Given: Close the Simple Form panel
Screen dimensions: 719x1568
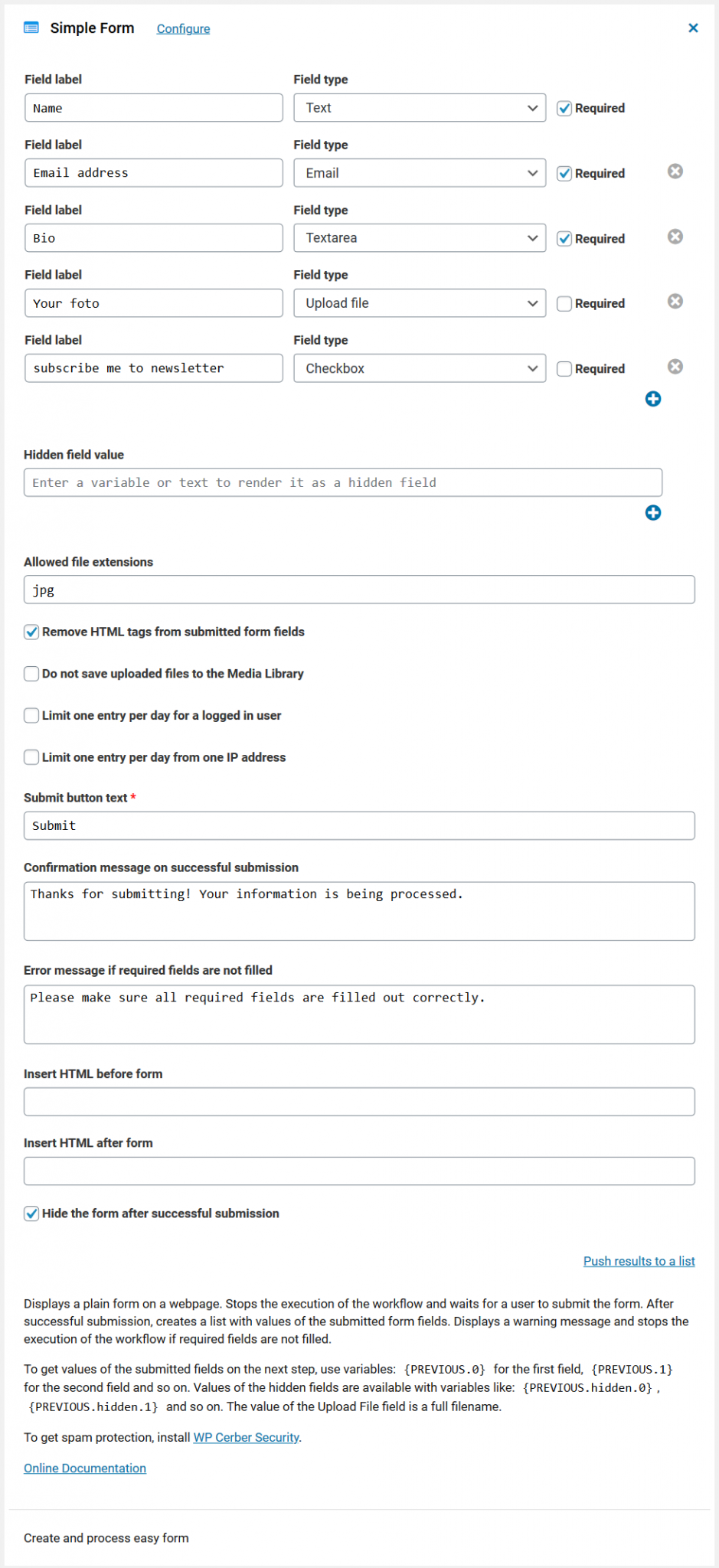Looking at the screenshot, I should [693, 28].
